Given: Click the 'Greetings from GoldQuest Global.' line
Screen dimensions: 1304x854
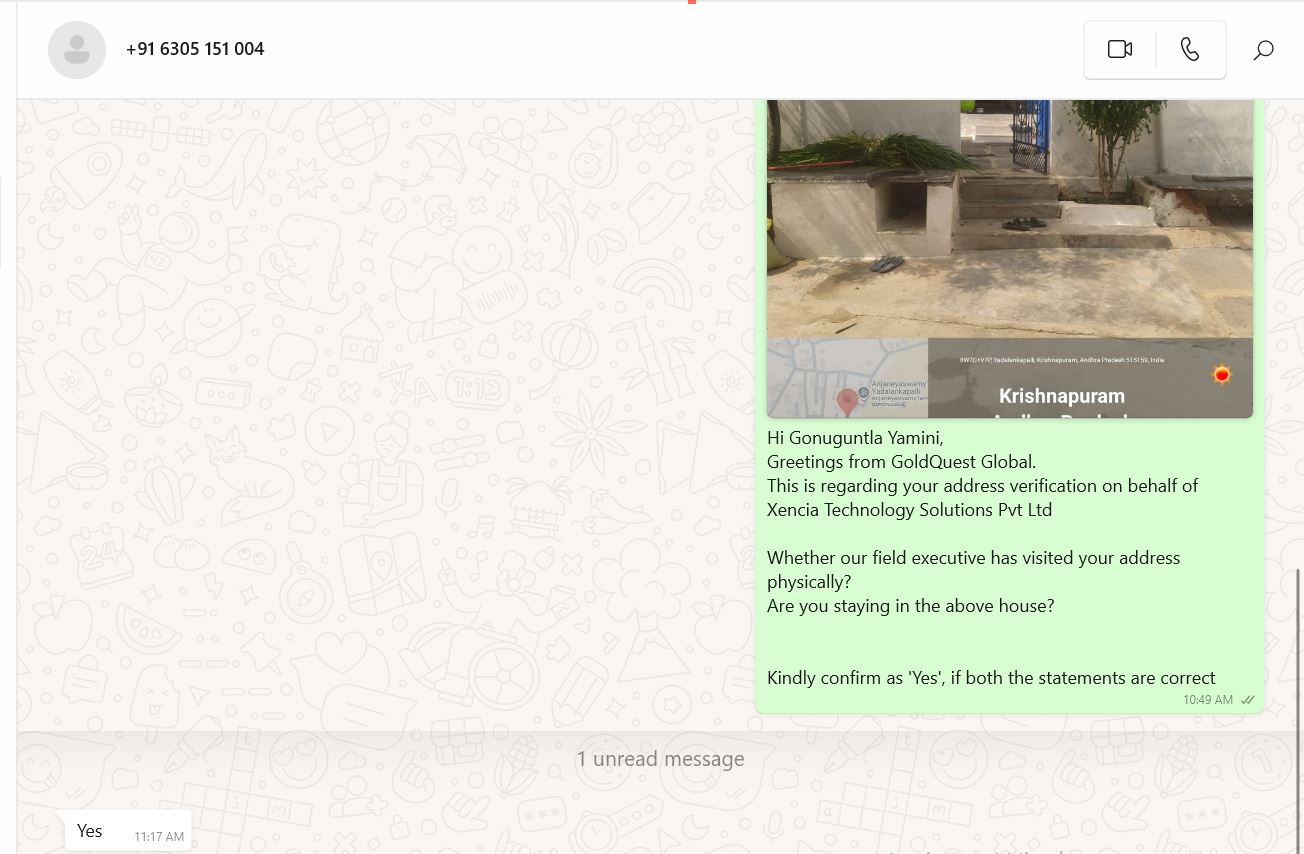Looking at the screenshot, I should point(901,461).
